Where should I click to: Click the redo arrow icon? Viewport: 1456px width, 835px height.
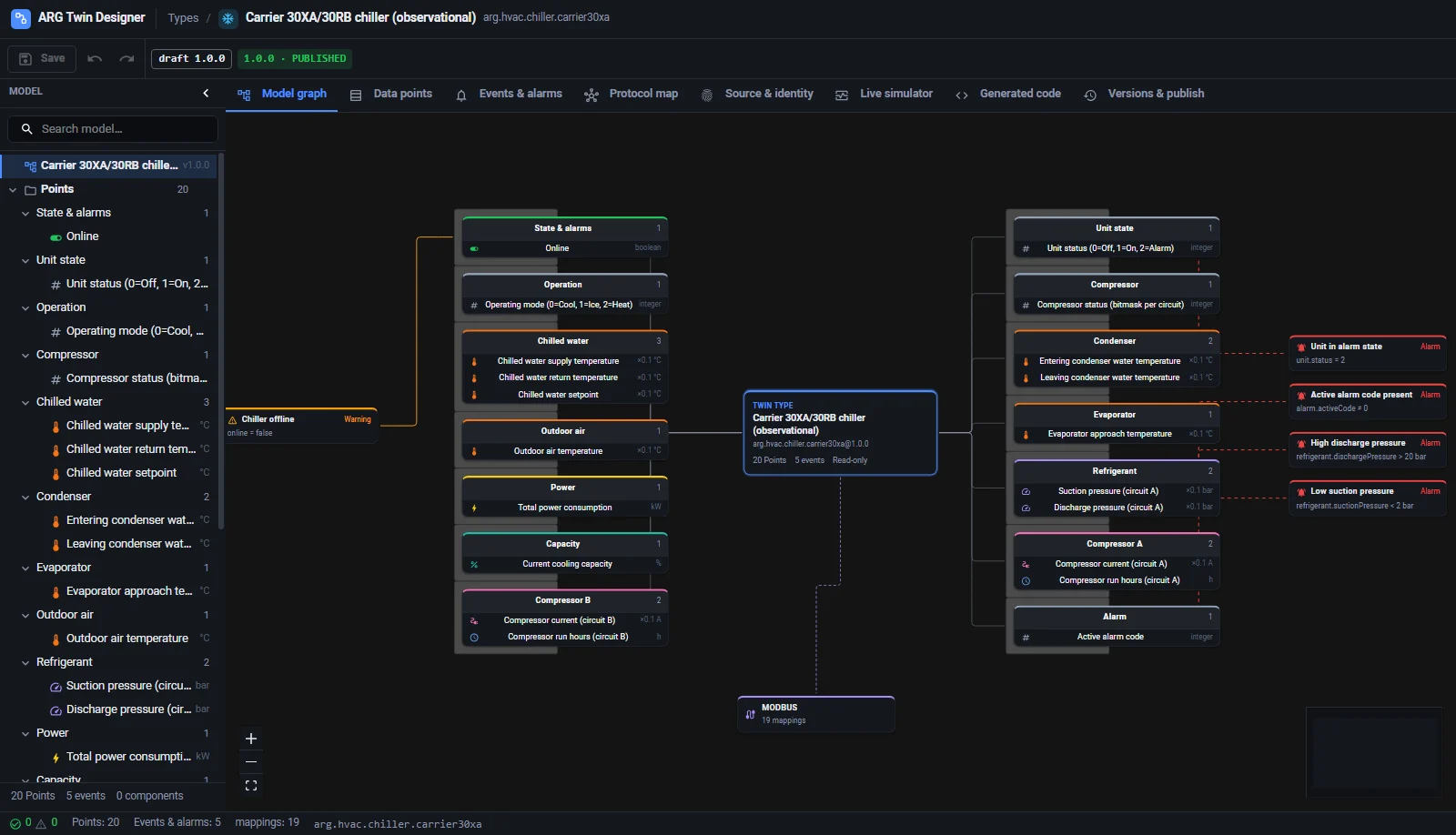coord(126,58)
